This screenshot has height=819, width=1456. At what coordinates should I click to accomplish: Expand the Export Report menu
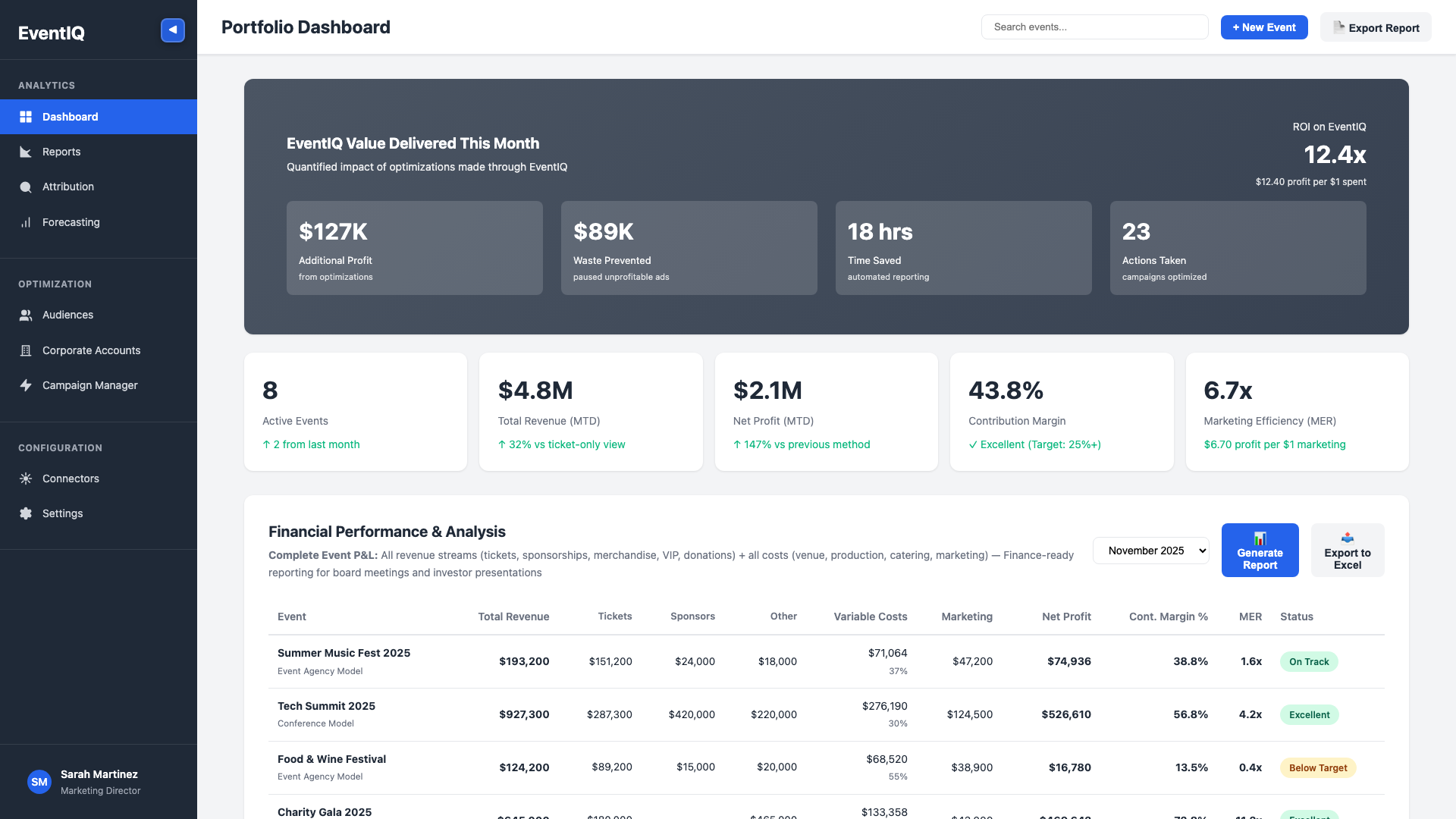coord(1376,27)
